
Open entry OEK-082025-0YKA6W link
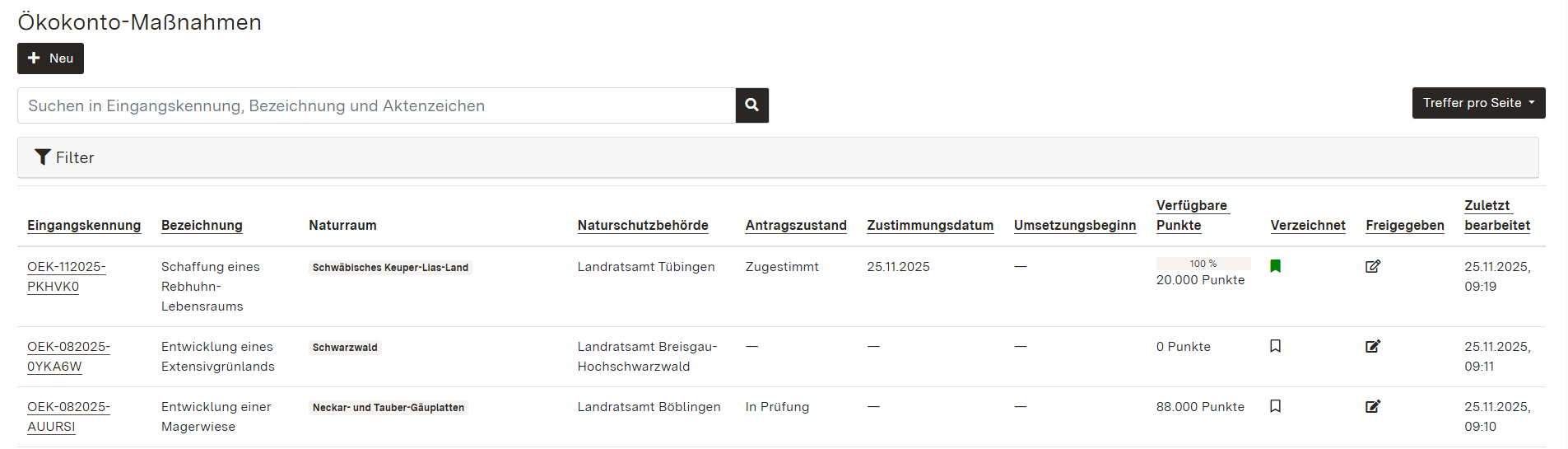point(67,357)
